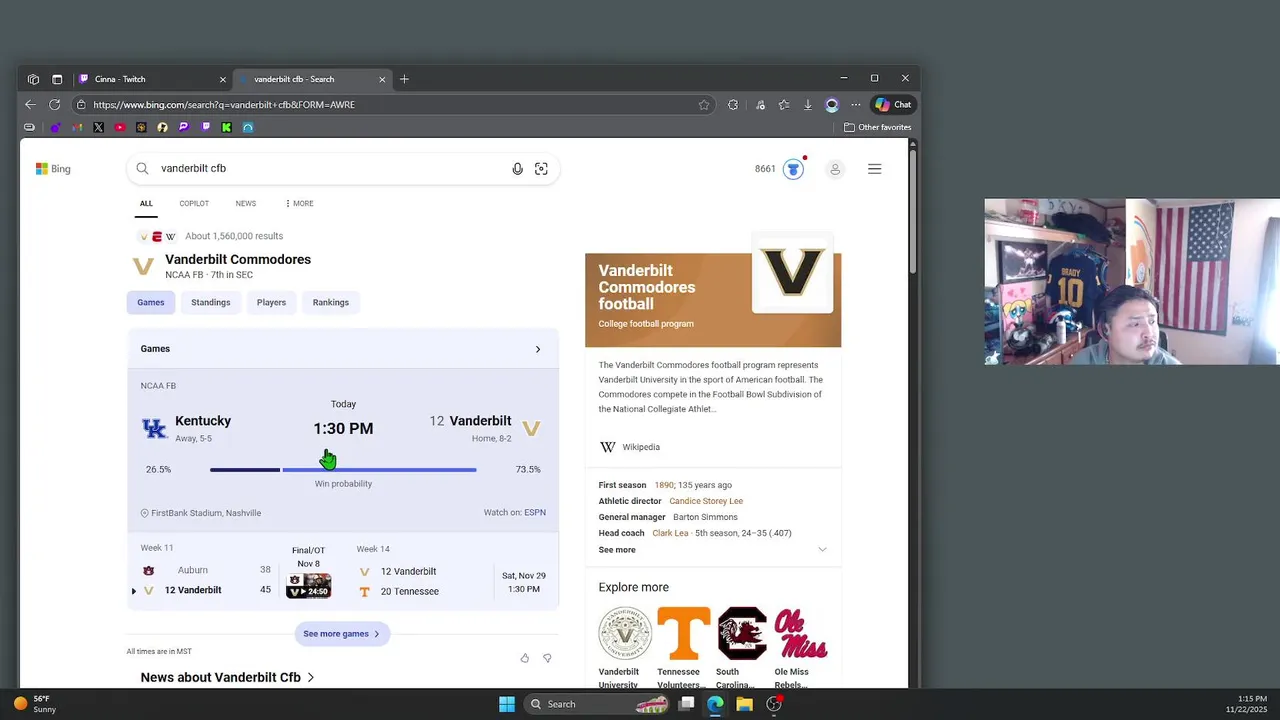Open the OBS Studio taskbar icon
This screenshot has height=720, width=1280.
tap(774, 704)
